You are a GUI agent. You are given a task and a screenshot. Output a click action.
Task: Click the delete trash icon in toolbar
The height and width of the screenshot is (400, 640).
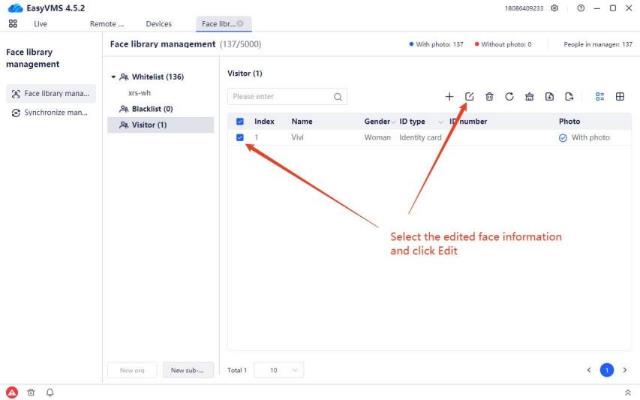click(489, 97)
